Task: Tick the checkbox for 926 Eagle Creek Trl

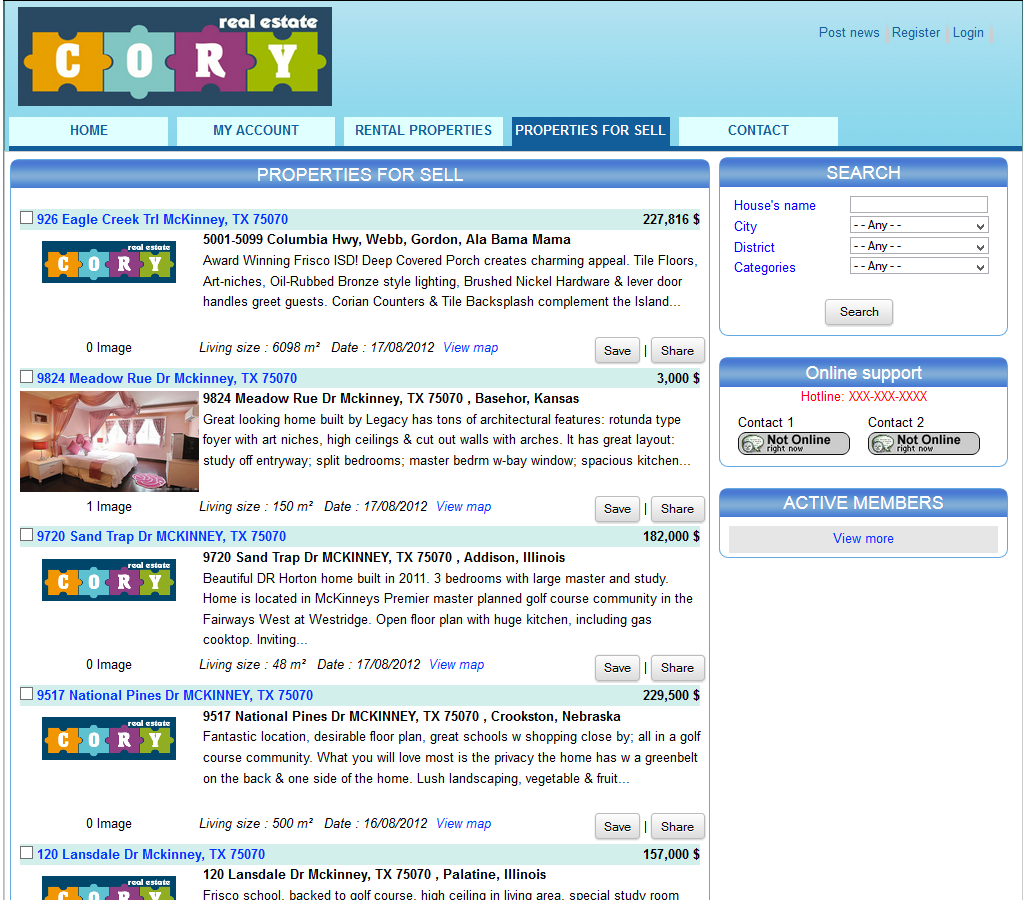Action: pyautogui.click(x=27, y=218)
